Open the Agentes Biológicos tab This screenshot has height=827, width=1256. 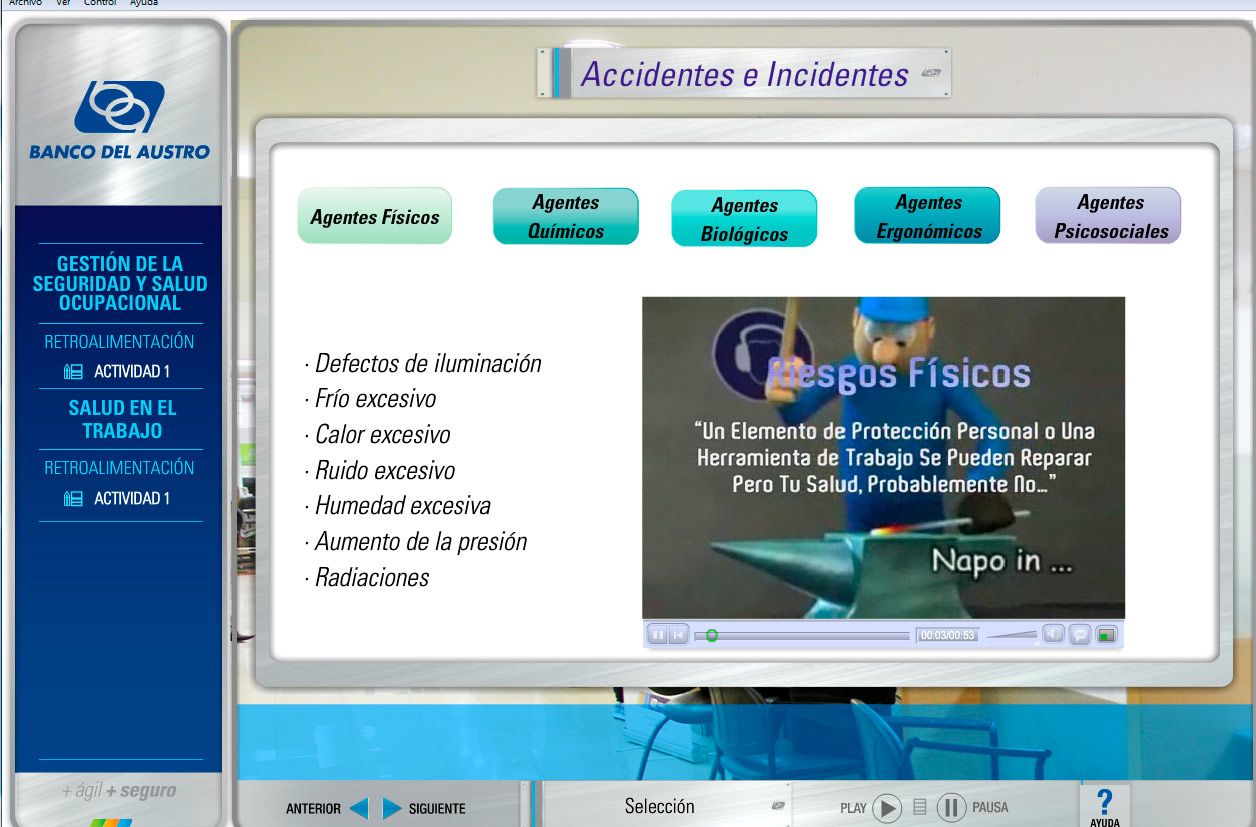[x=744, y=219]
